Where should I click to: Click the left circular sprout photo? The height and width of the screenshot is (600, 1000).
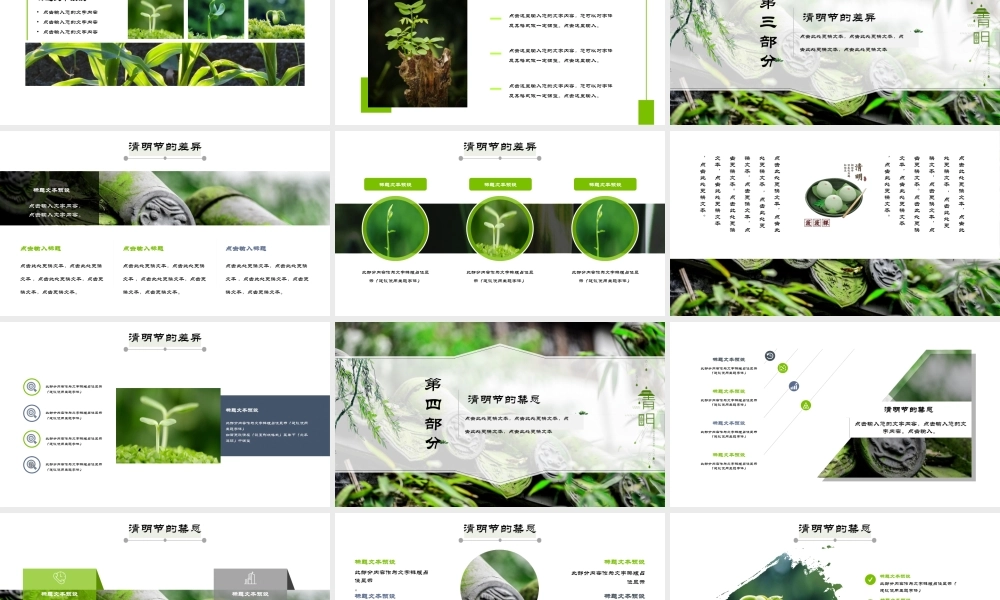tap(395, 228)
